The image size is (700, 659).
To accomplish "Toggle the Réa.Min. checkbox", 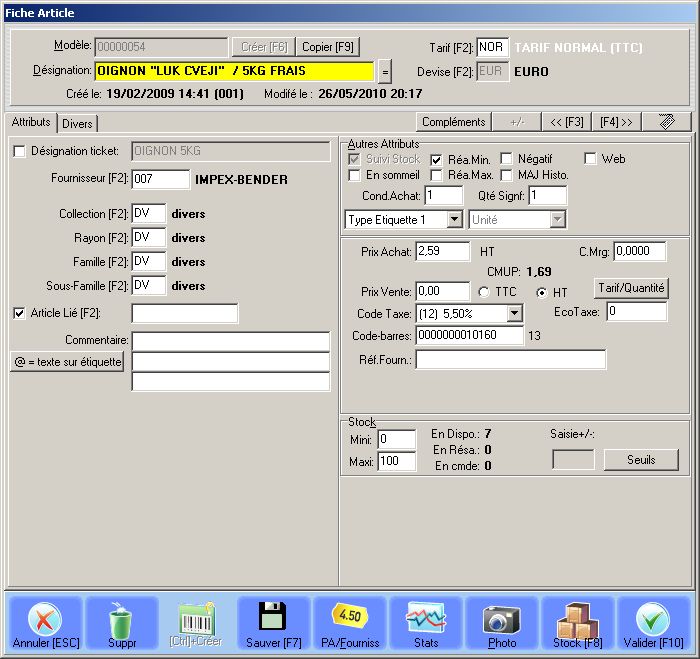I will click(436, 159).
